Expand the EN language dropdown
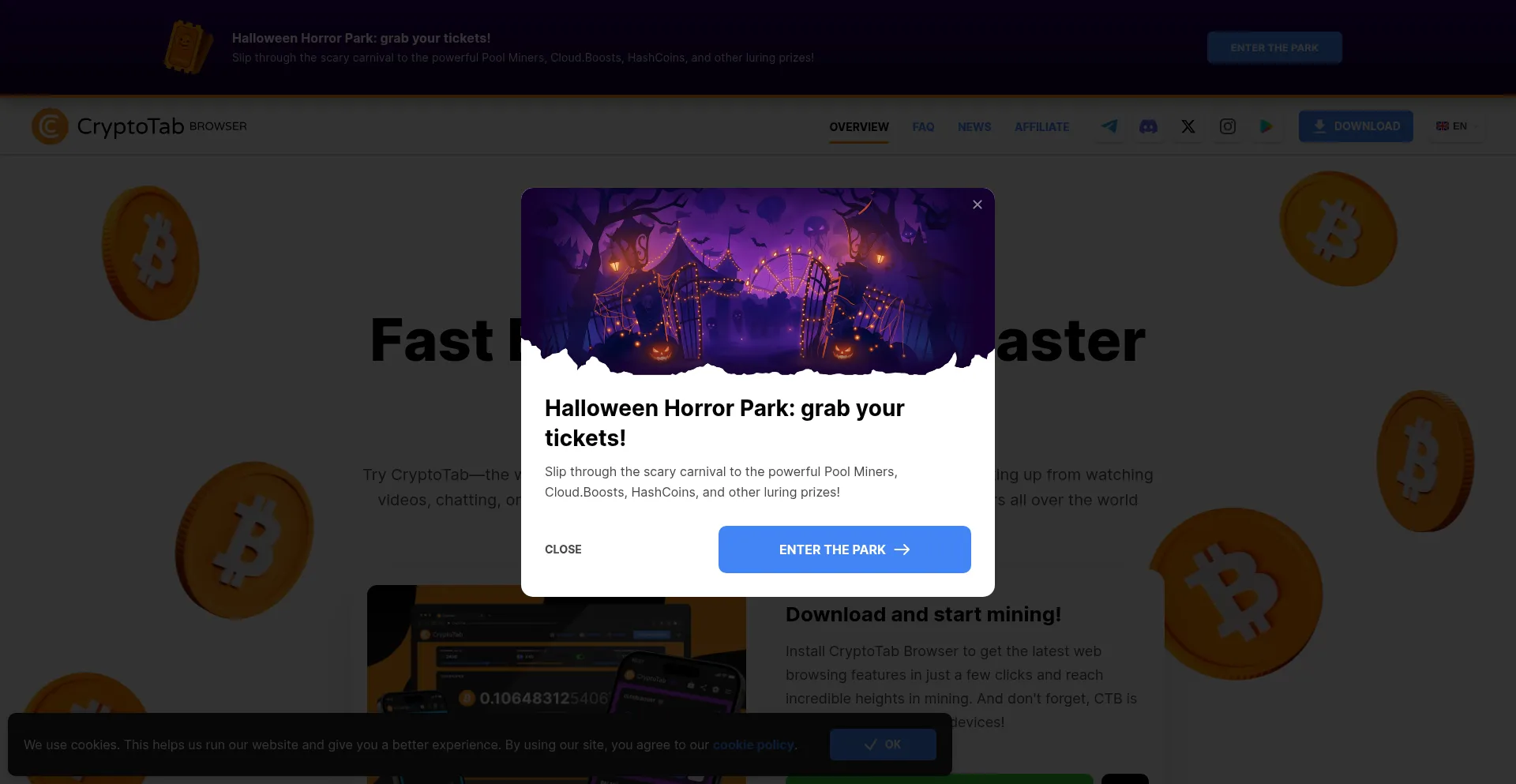This screenshot has height=784, width=1516. point(1455,126)
